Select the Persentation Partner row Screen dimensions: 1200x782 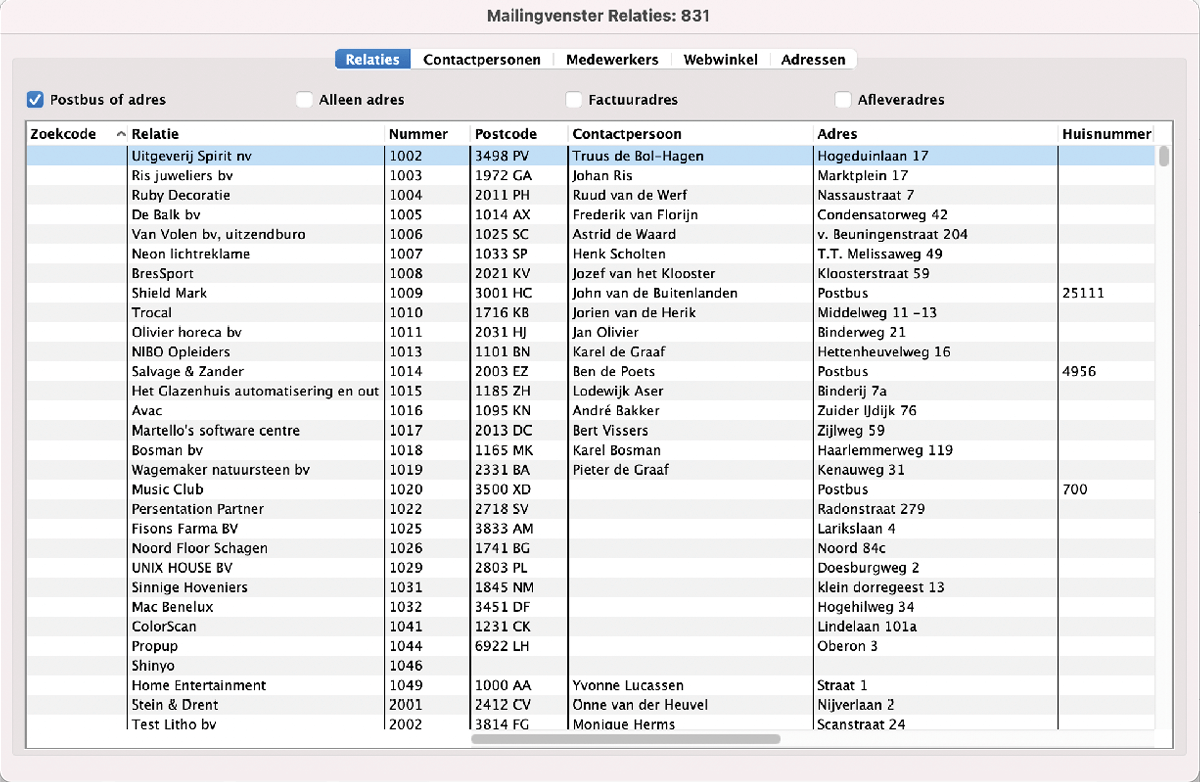tap(590, 509)
